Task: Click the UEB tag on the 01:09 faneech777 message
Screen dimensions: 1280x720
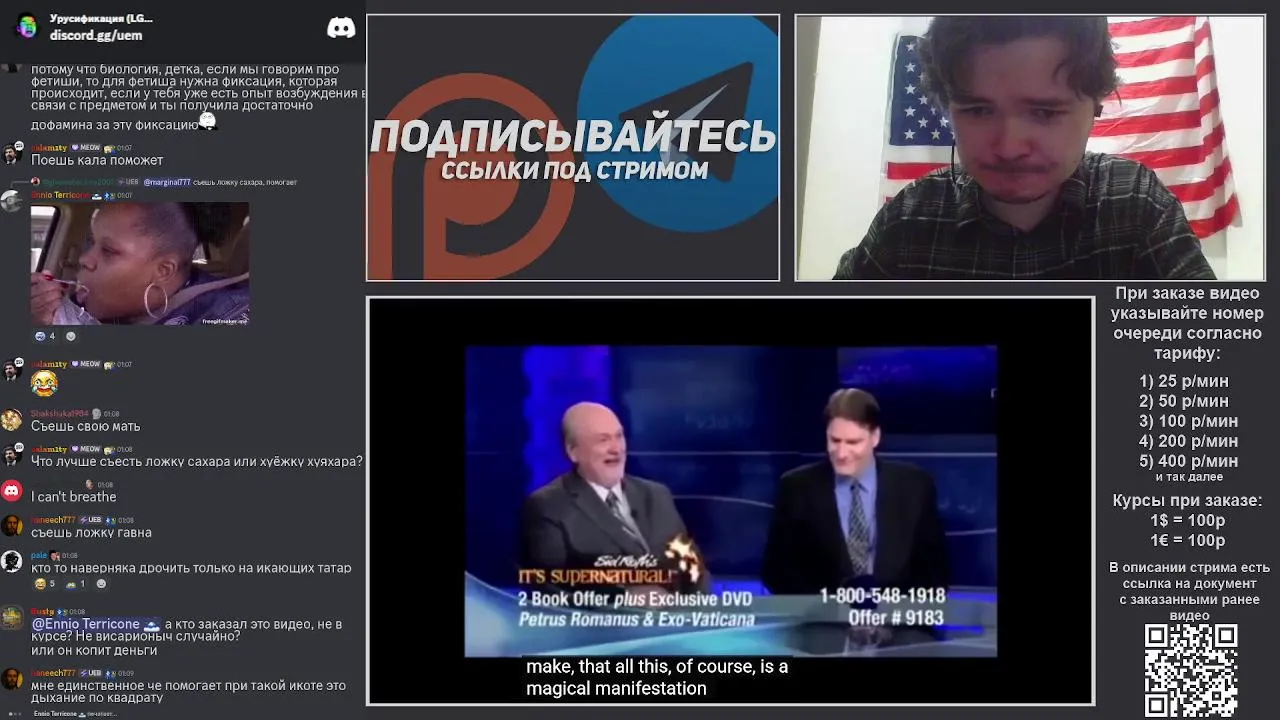Action: point(92,673)
